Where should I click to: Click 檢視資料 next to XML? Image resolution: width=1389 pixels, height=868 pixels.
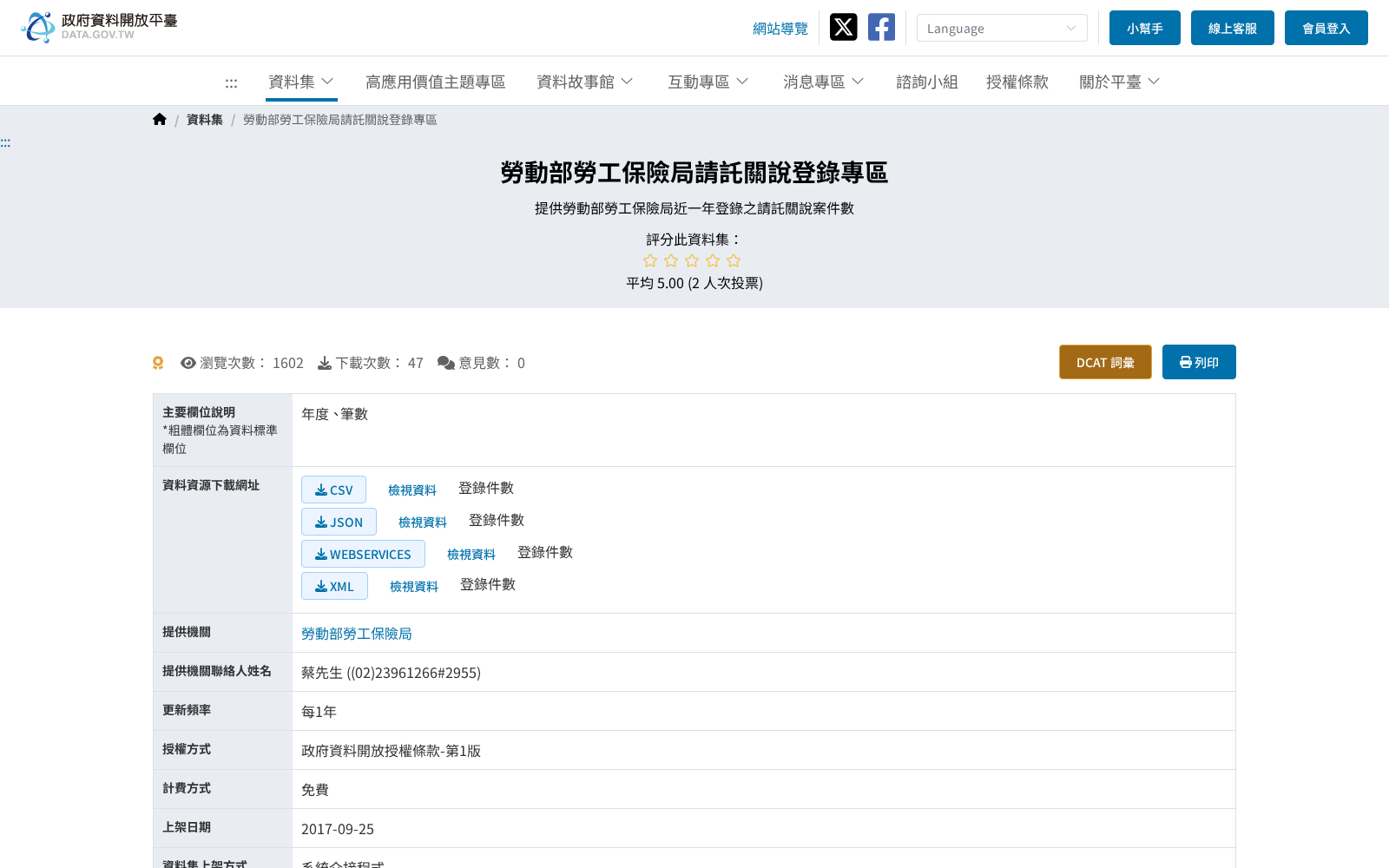(414, 587)
